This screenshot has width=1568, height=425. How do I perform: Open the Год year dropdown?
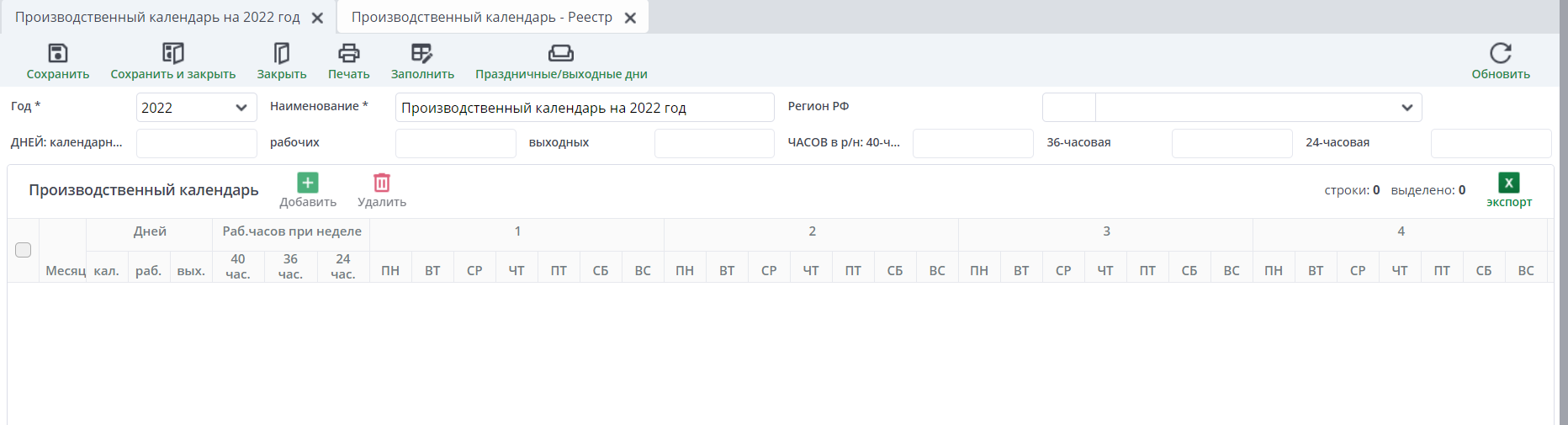[241, 108]
